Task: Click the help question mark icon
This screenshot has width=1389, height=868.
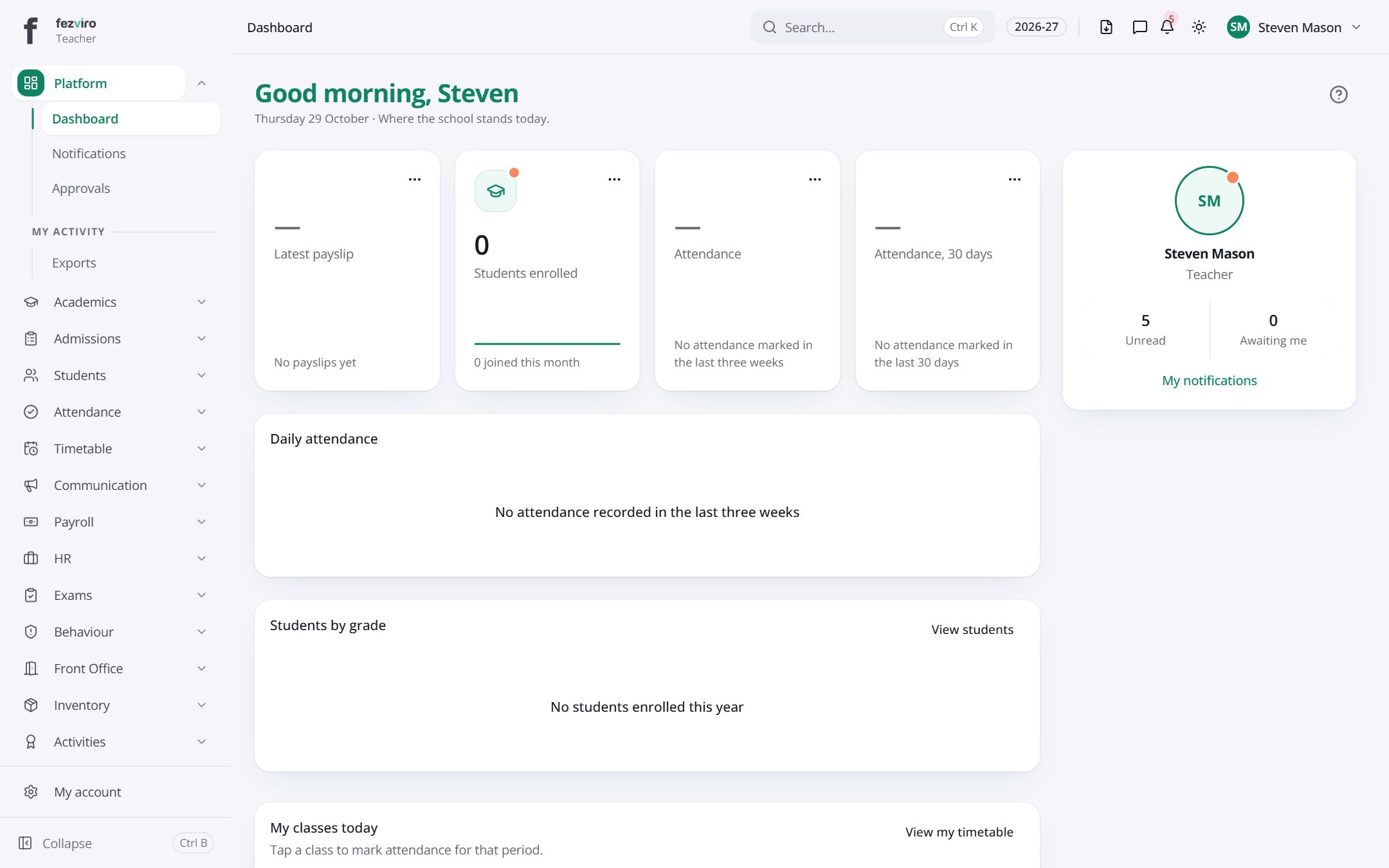Action: click(1338, 95)
